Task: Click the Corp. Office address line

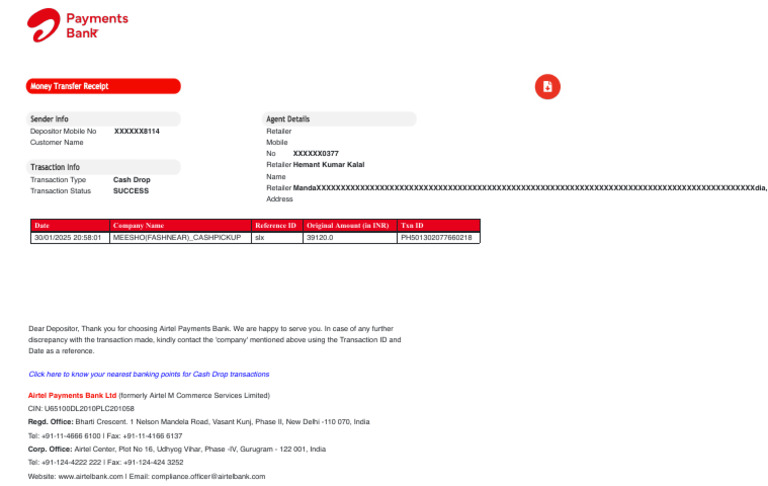Action: click(177, 449)
